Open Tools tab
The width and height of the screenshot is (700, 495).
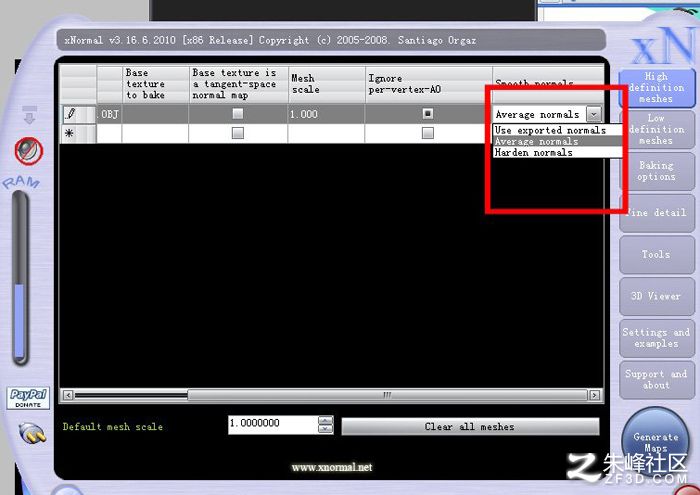click(x=657, y=254)
